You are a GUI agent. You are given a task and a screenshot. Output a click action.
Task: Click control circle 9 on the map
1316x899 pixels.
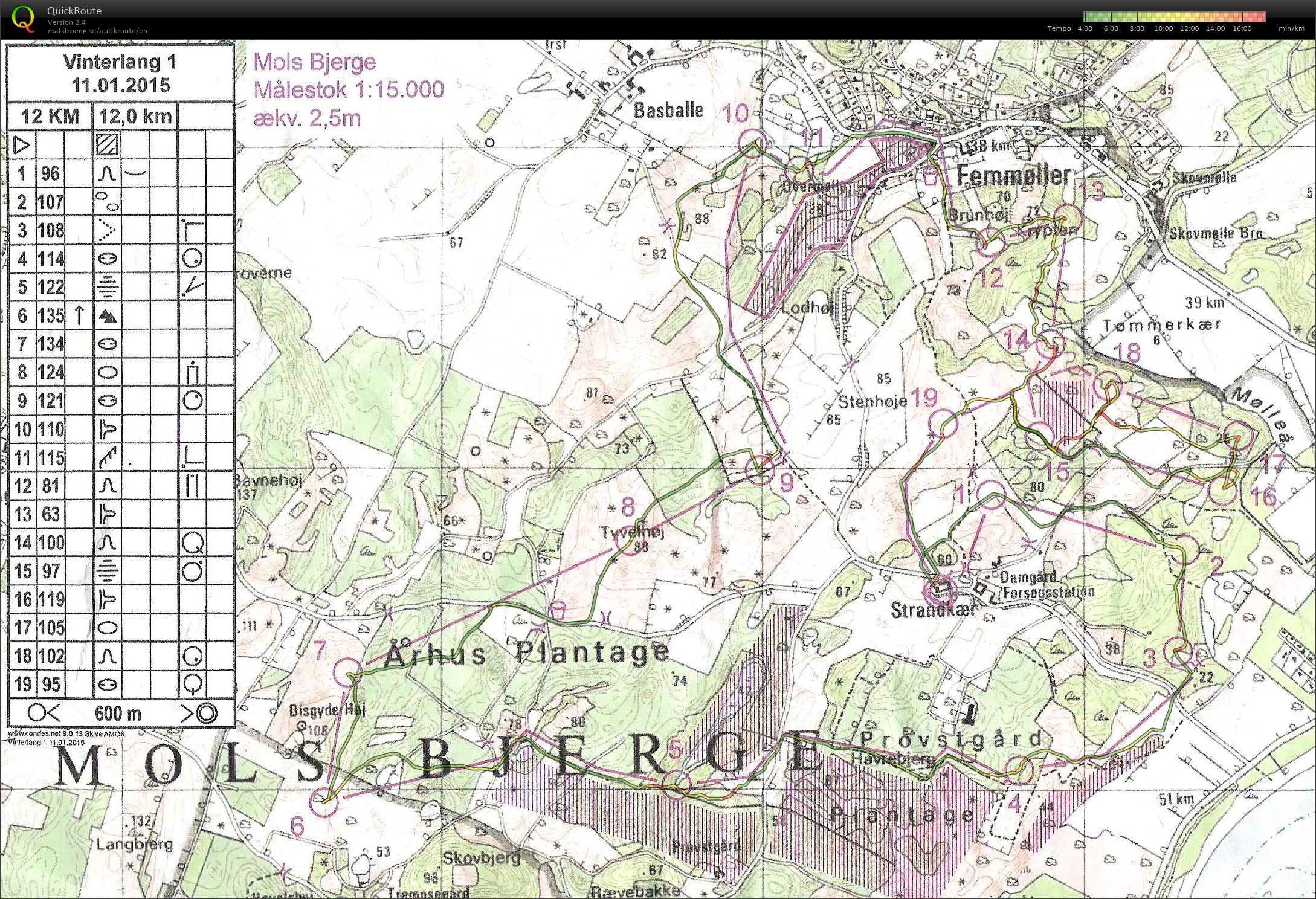760,470
